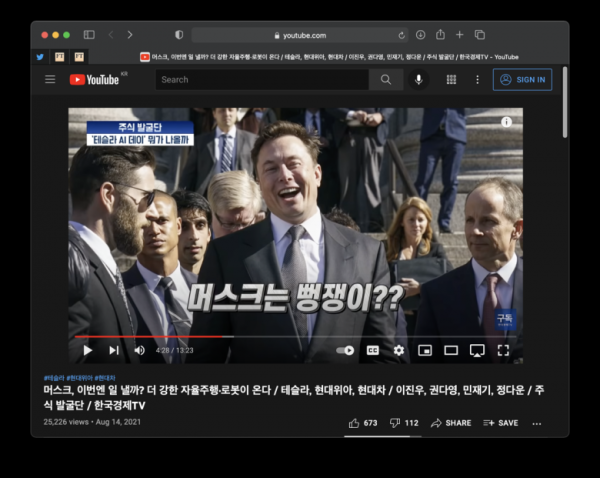Play the video

click(x=88, y=350)
